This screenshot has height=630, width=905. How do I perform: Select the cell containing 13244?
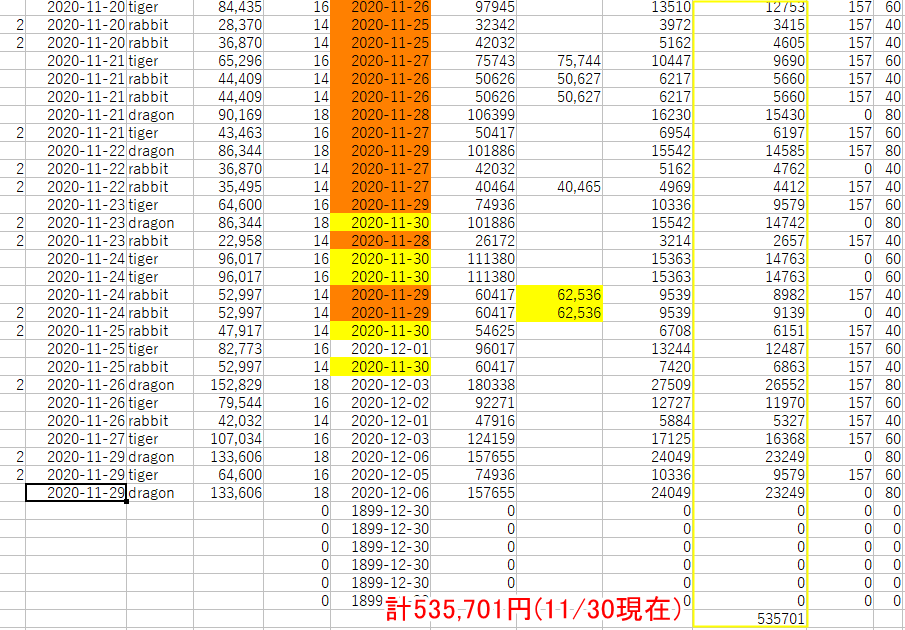pyautogui.click(x=648, y=349)
